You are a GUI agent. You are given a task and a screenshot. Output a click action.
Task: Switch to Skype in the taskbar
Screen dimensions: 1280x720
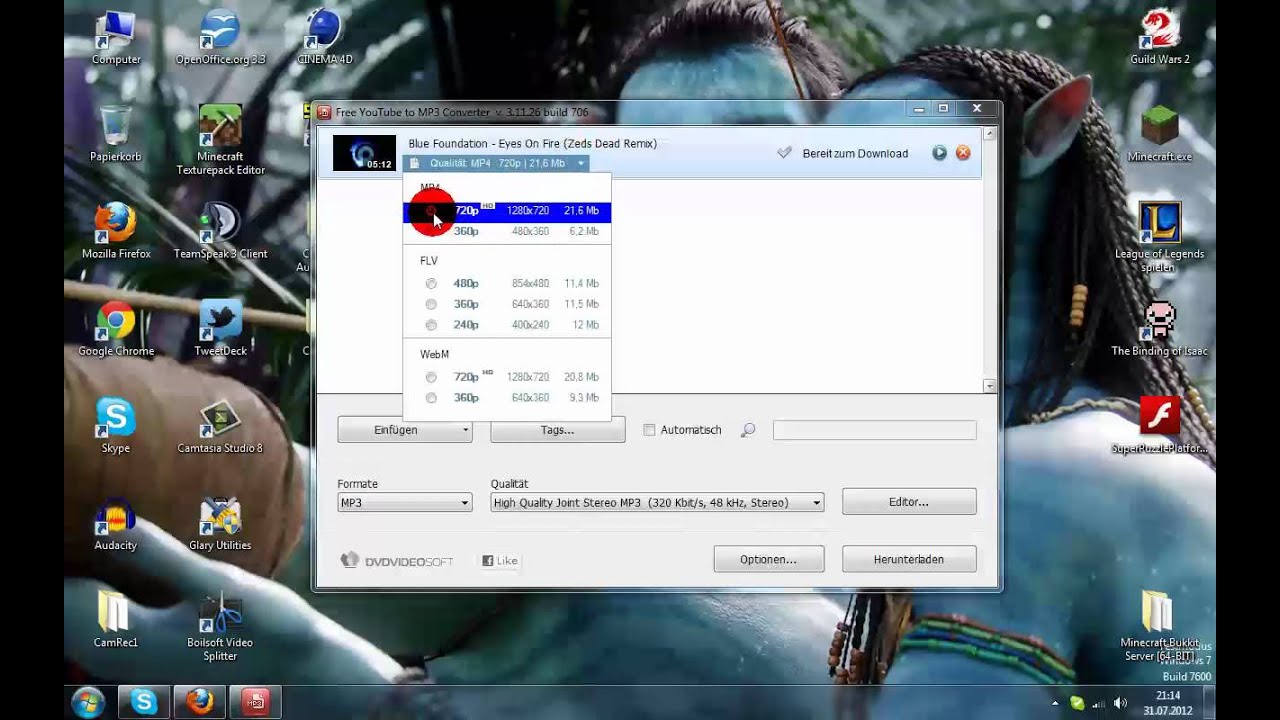coord(143,702)
